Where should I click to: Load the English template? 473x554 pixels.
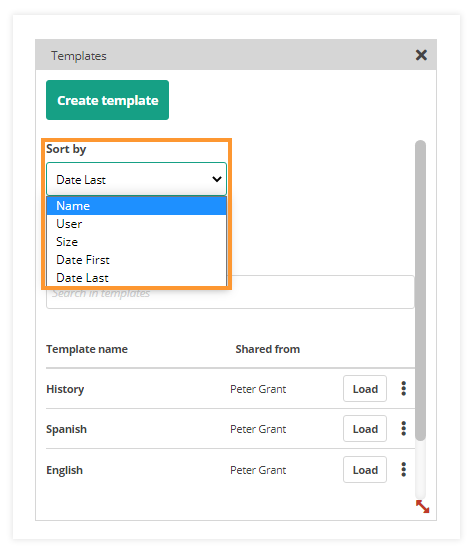click(365, 470)
